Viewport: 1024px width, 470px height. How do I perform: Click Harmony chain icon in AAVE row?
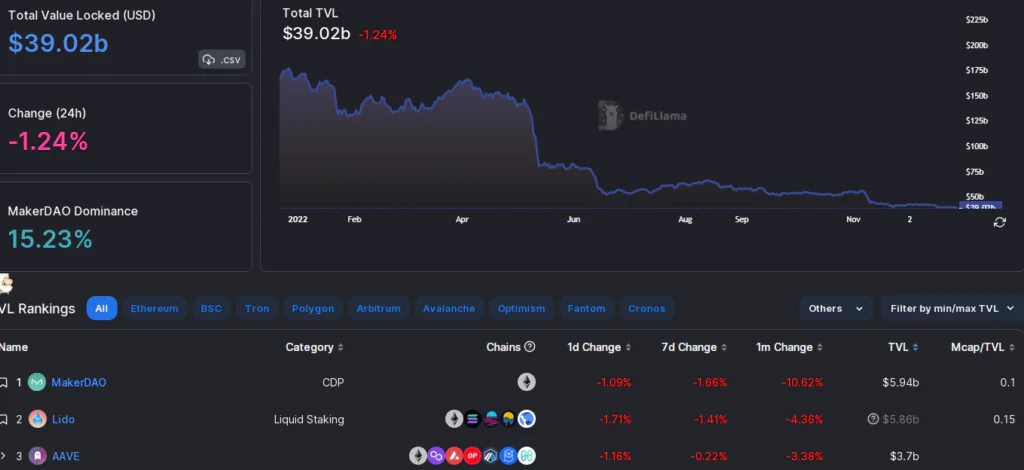pyautogui.click(x=526, y=455)
